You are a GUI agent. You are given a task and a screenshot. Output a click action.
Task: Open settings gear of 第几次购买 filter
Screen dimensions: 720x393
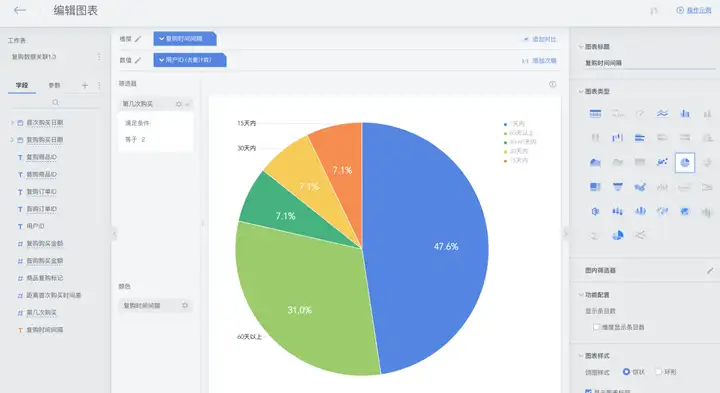[x=179, y=104]
